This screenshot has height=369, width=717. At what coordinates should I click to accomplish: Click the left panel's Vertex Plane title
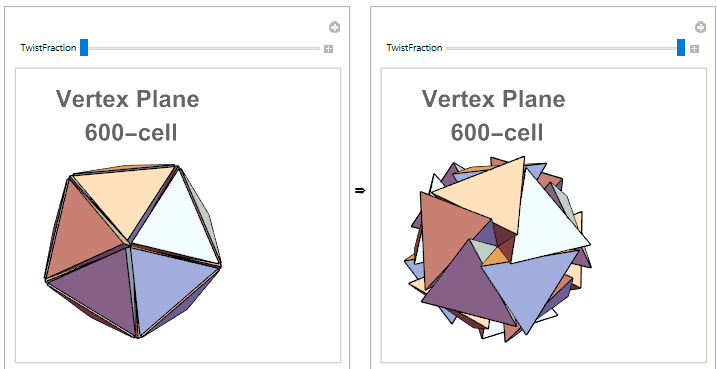128,99
